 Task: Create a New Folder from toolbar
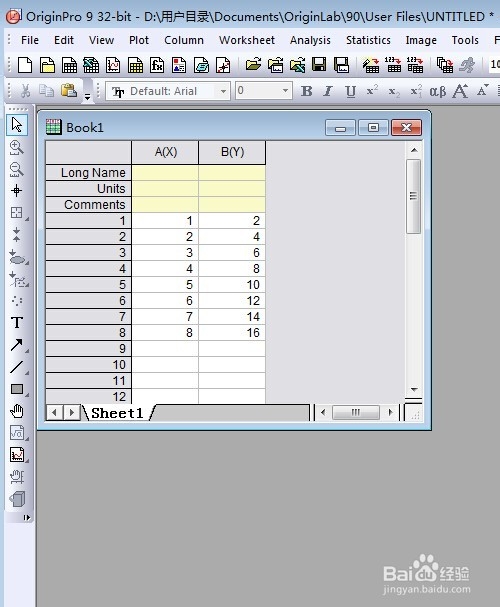[x=47, y=65]
